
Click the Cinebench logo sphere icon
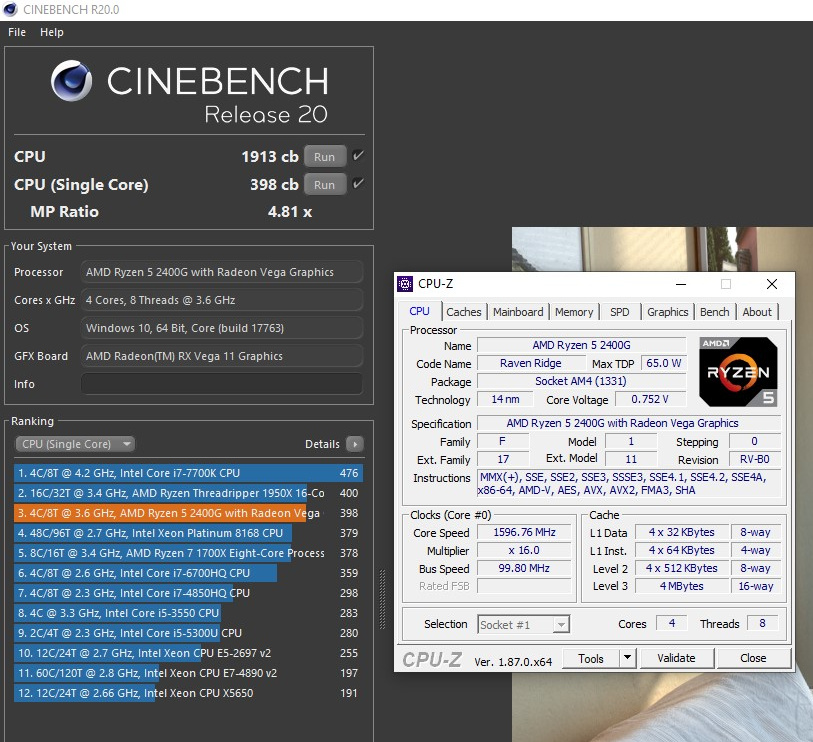tap(72, 80)
